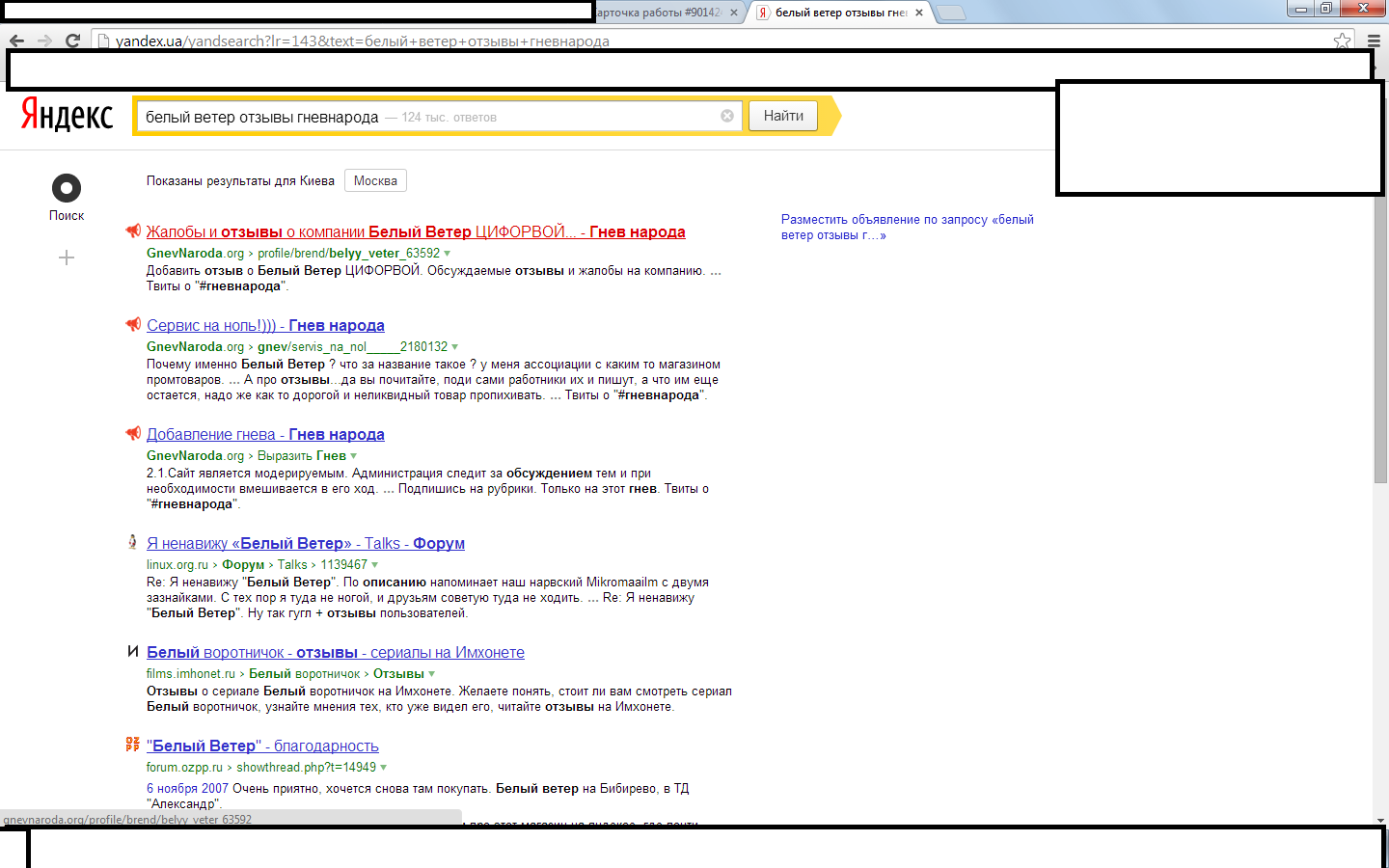Screen dimensions: 1389x868
Task: Expand options arrow after 'servis_na_nol_____2180132'
Action: (455, 347)
